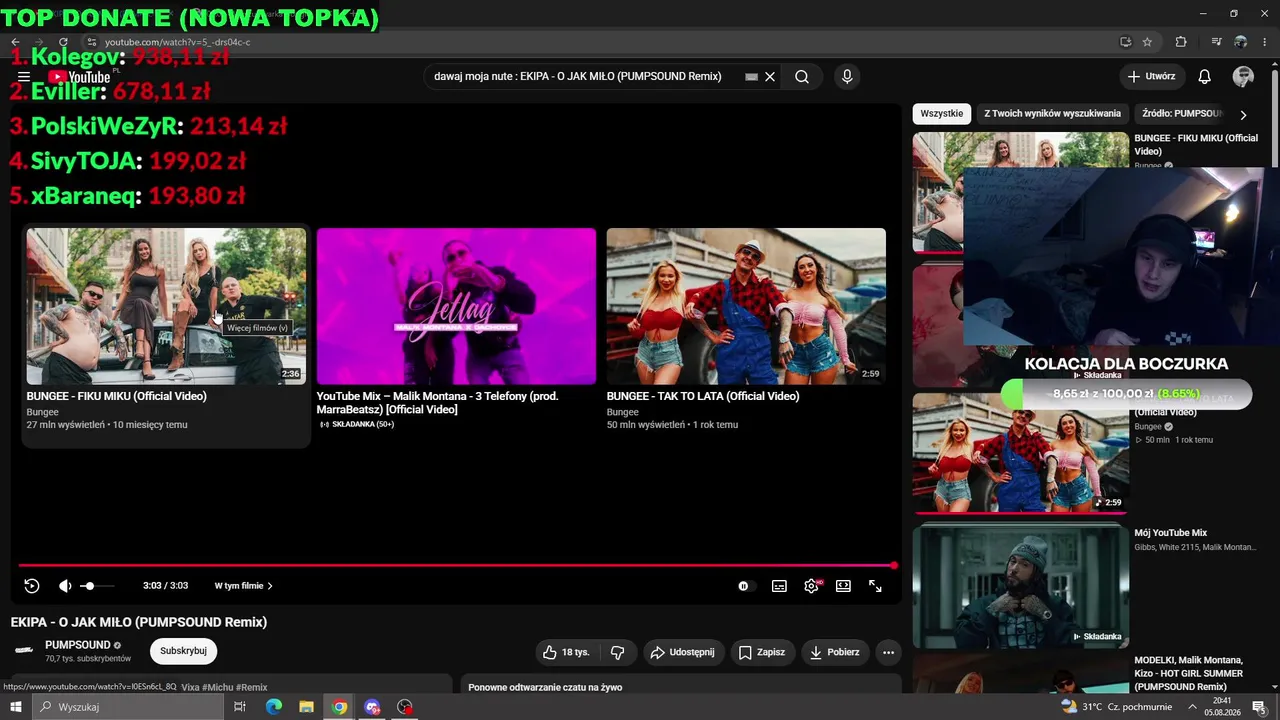Click the Pobierz download button
This screenshot has width=1280, height=720.
(835, 652)
